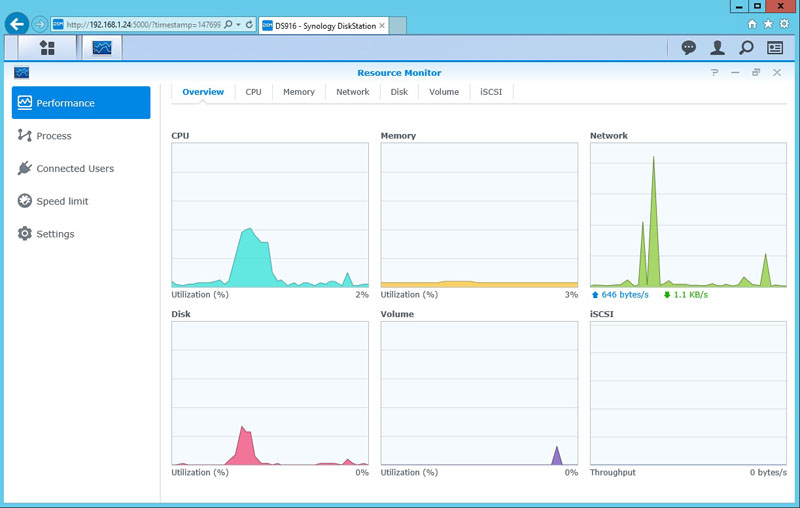Click the Network traffic graph
800x508 pixels.
(688, 215)
